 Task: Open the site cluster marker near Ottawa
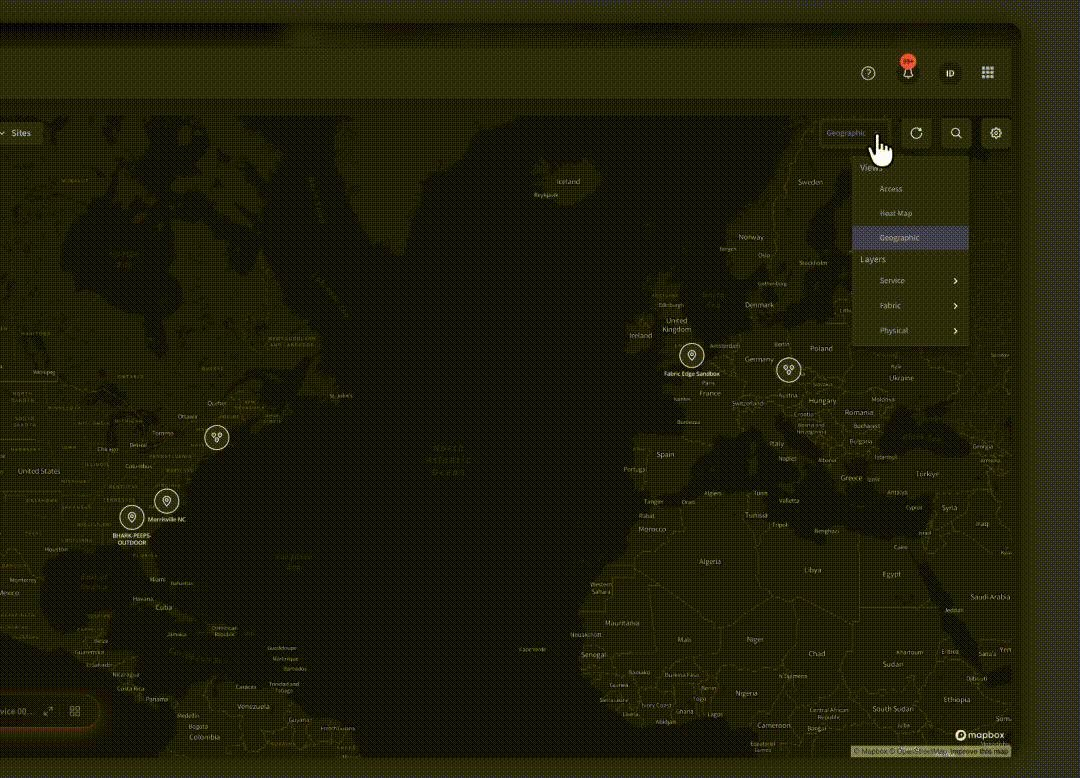[x=216, y=437]
